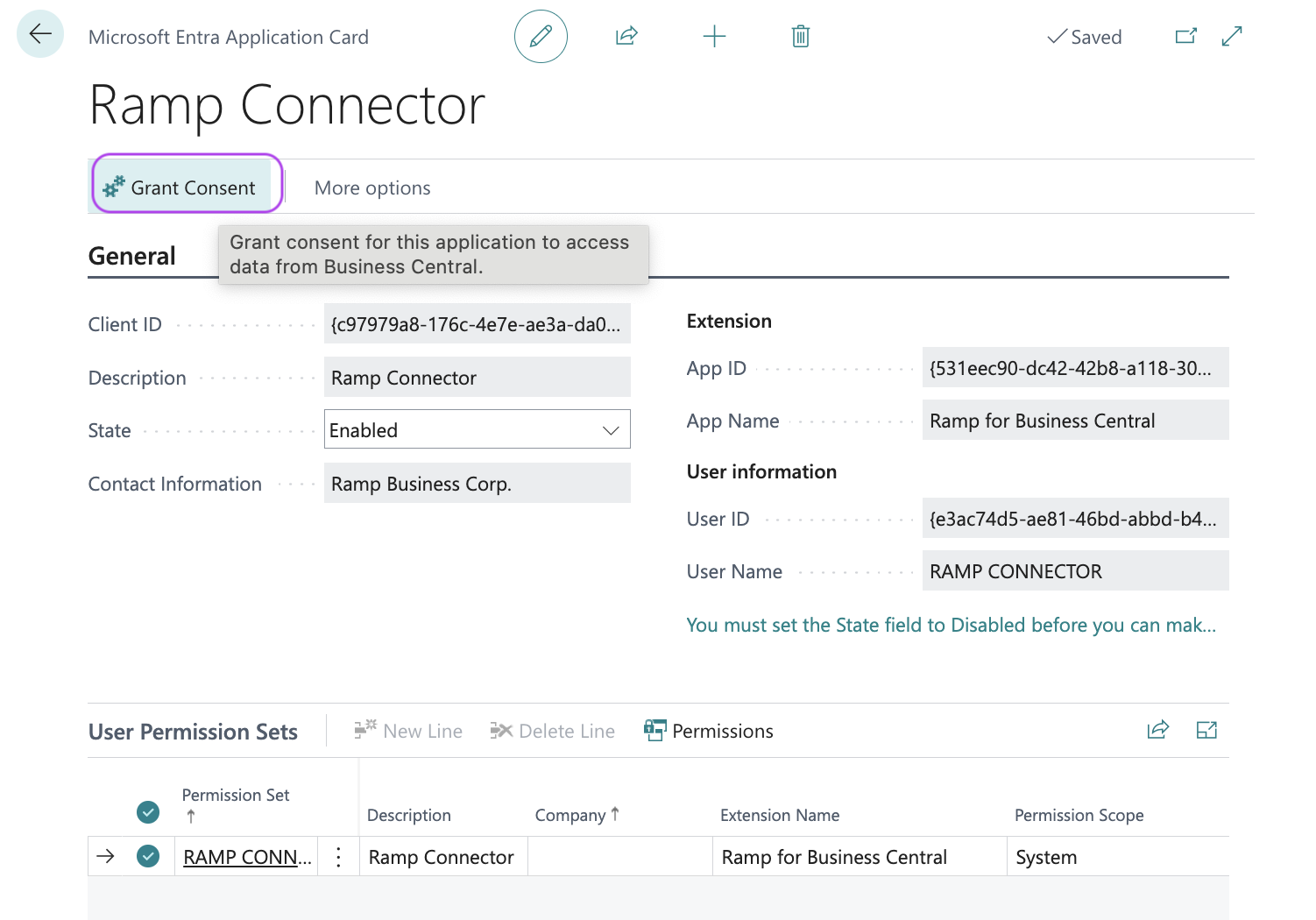
Task: Toggle the RAMP CONN row checkbox
Action: pyautogui.click(x=148, y=856)
